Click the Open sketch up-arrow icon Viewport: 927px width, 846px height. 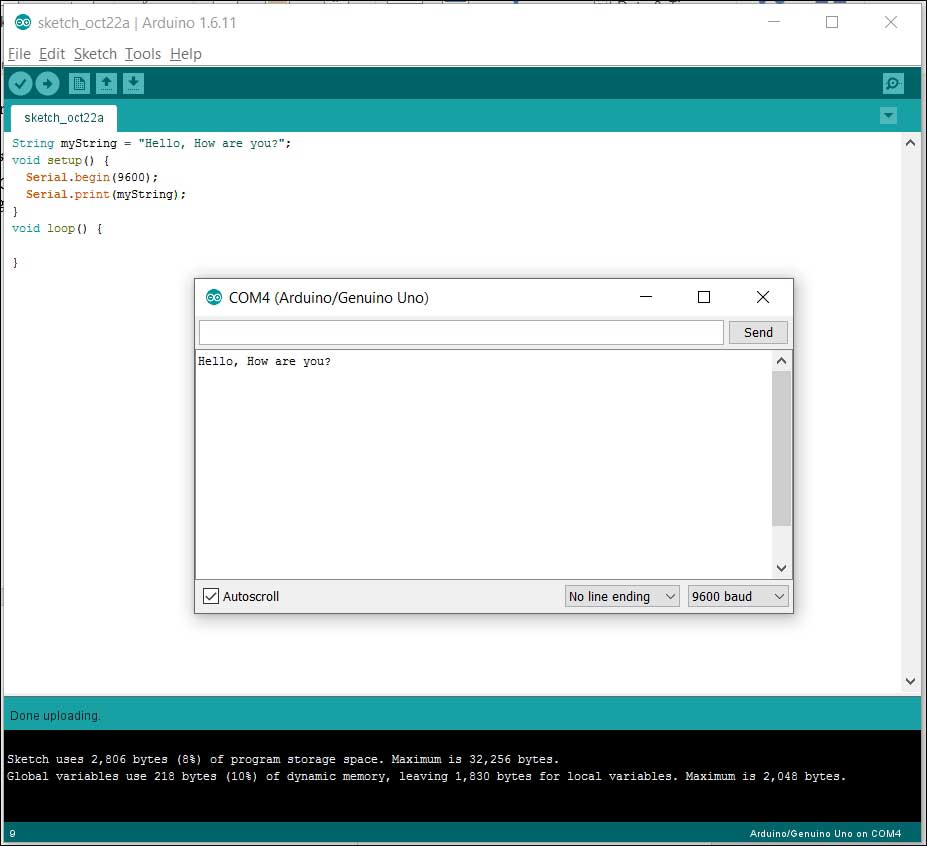(106, 84)
